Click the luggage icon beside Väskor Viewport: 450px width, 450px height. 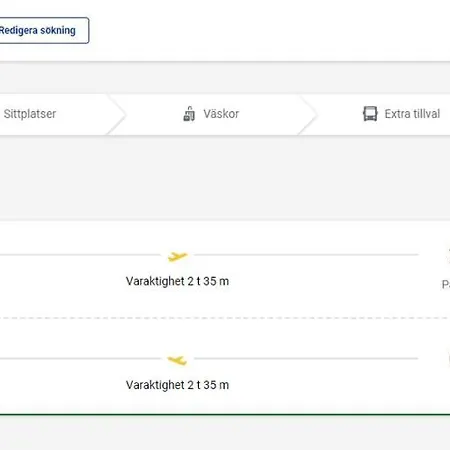tap(189, 114)
